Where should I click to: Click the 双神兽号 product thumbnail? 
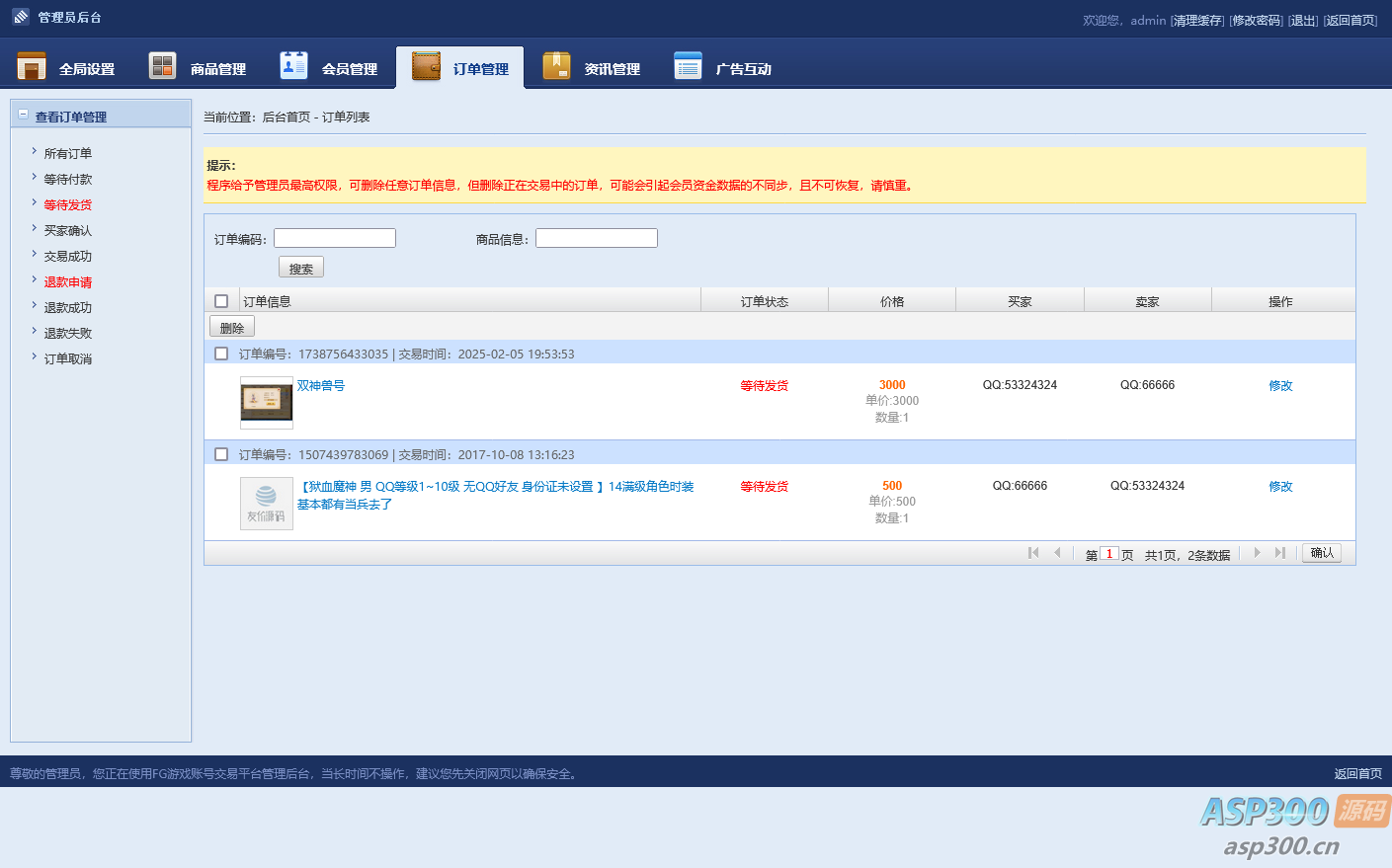coord(267,402)
